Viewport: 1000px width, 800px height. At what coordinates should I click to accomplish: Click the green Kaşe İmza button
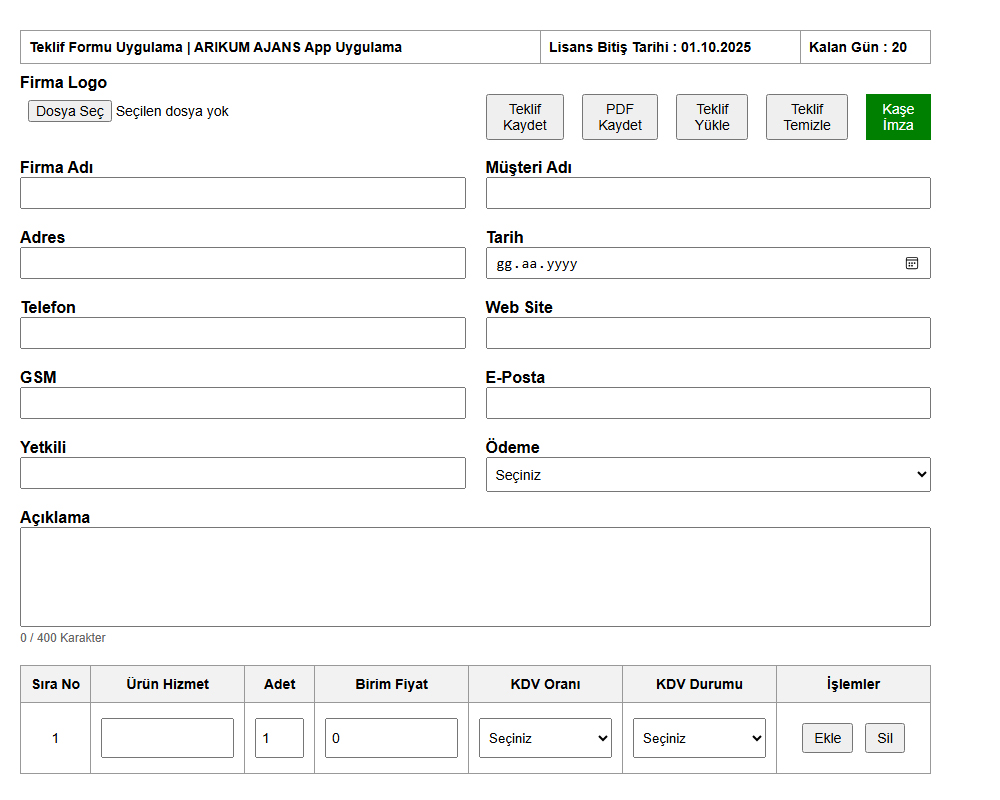pos(898,117)
